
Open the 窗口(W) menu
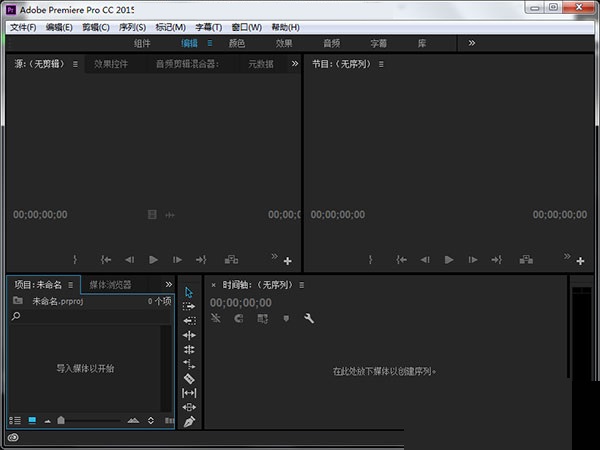246,27
